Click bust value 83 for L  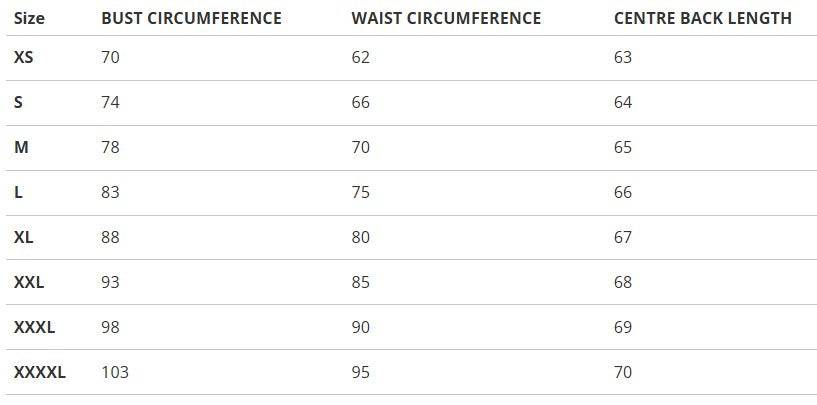coord(110,192)
